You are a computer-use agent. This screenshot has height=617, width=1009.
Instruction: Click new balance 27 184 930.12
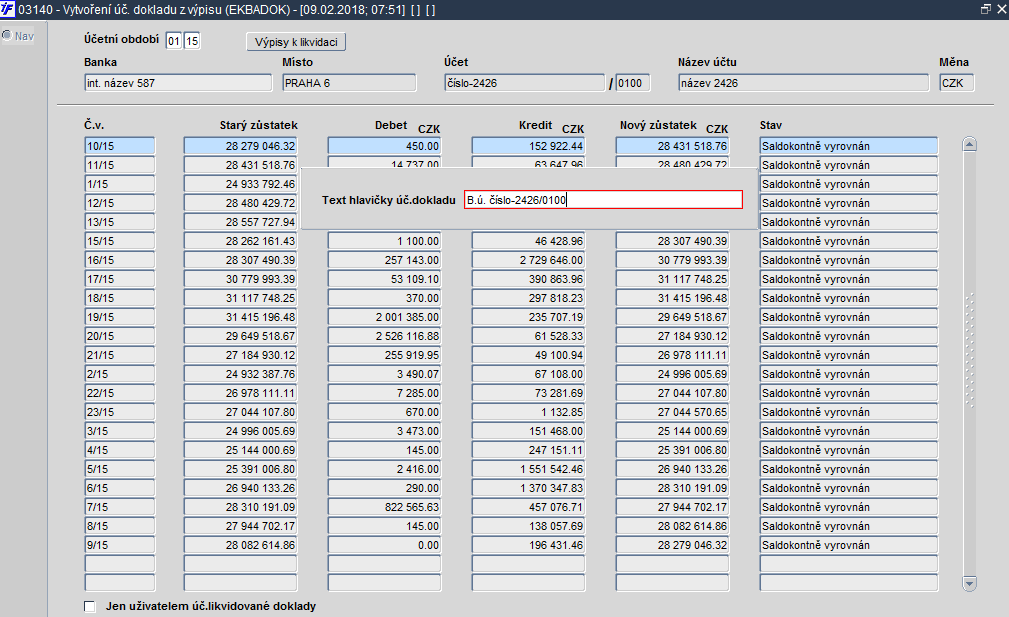[672, 336]
